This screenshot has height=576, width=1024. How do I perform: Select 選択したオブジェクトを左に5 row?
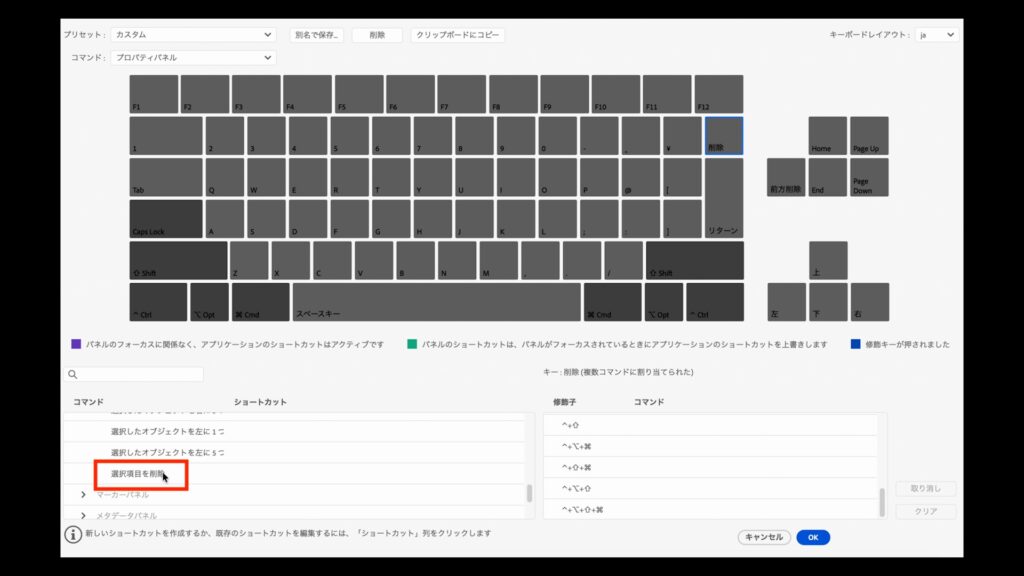[x=293, y=453]
